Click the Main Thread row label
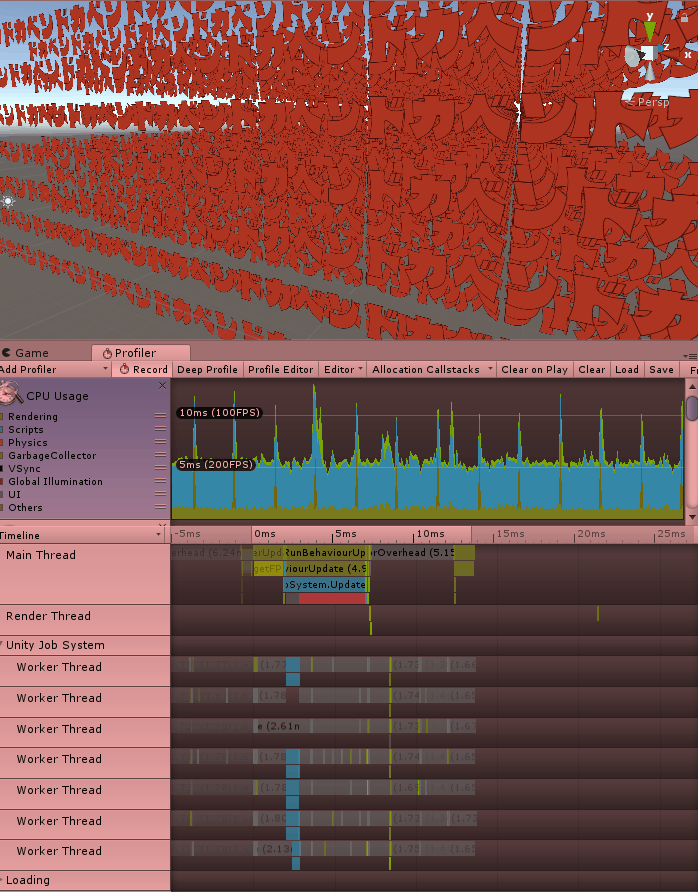The height and width of the screenshot is (892, 698). pos(41,555)
